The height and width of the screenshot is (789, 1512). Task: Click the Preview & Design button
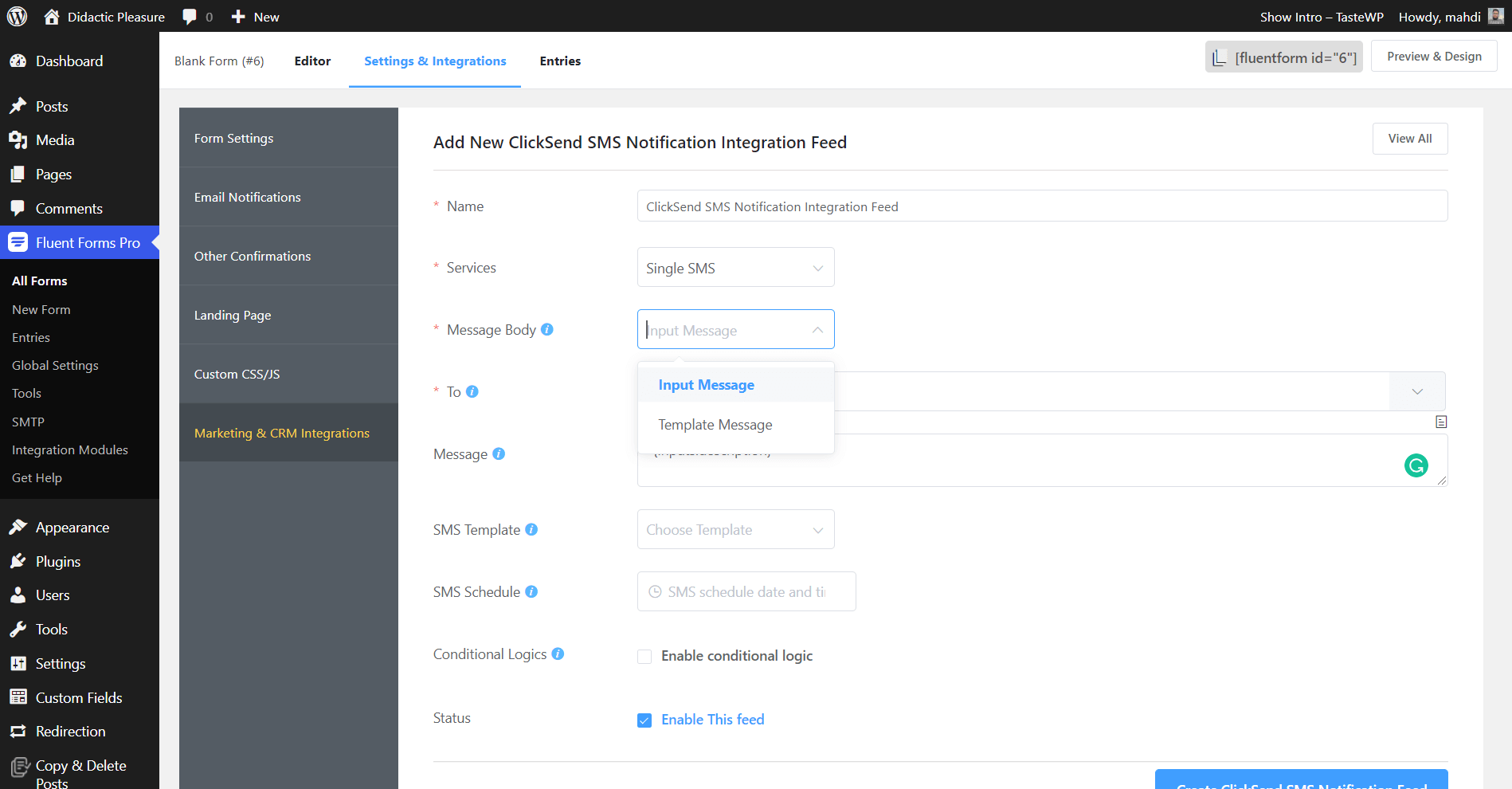coord(1433,57)
